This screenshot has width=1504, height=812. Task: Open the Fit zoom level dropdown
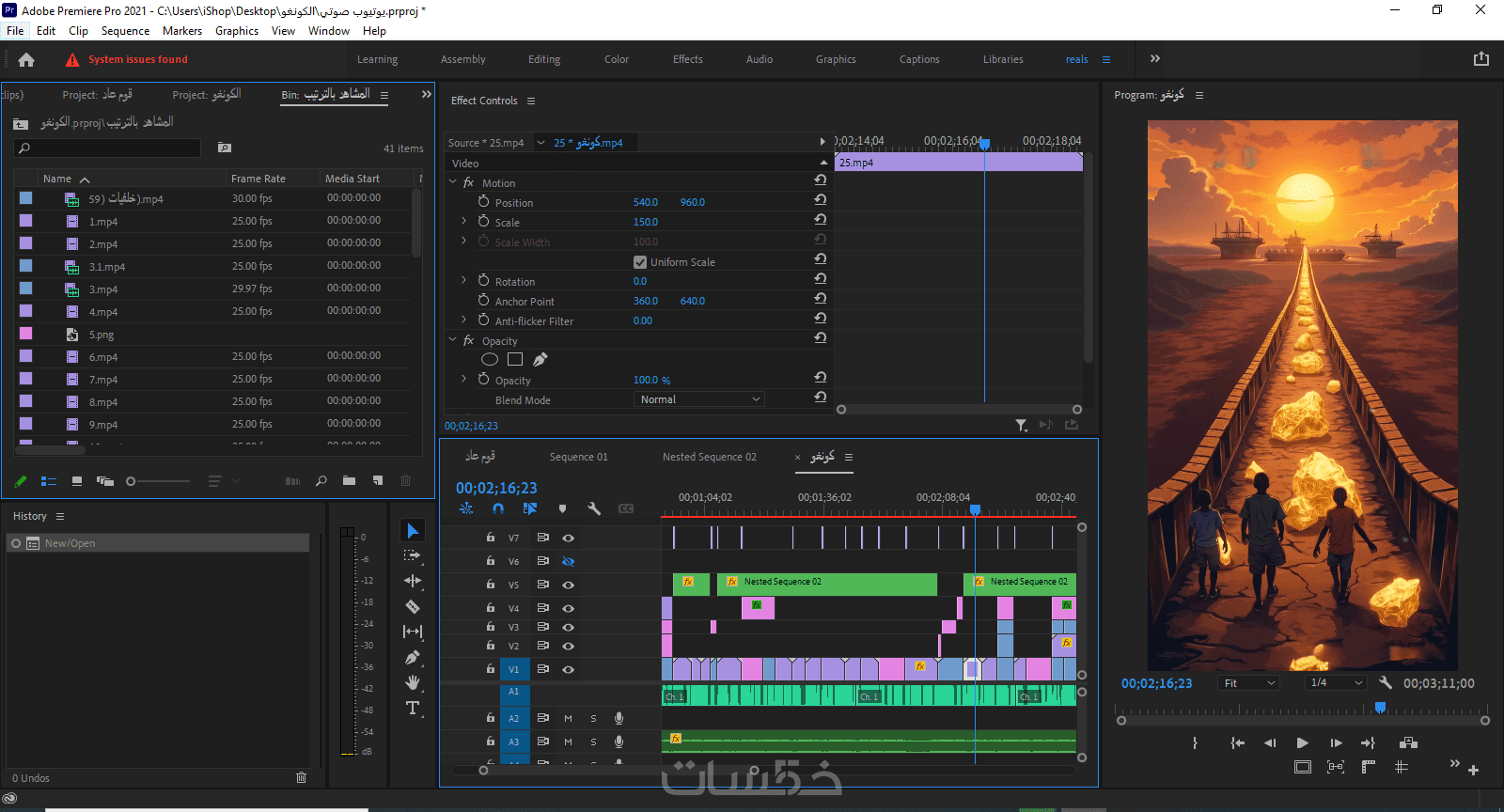[x=1248, y=683]
